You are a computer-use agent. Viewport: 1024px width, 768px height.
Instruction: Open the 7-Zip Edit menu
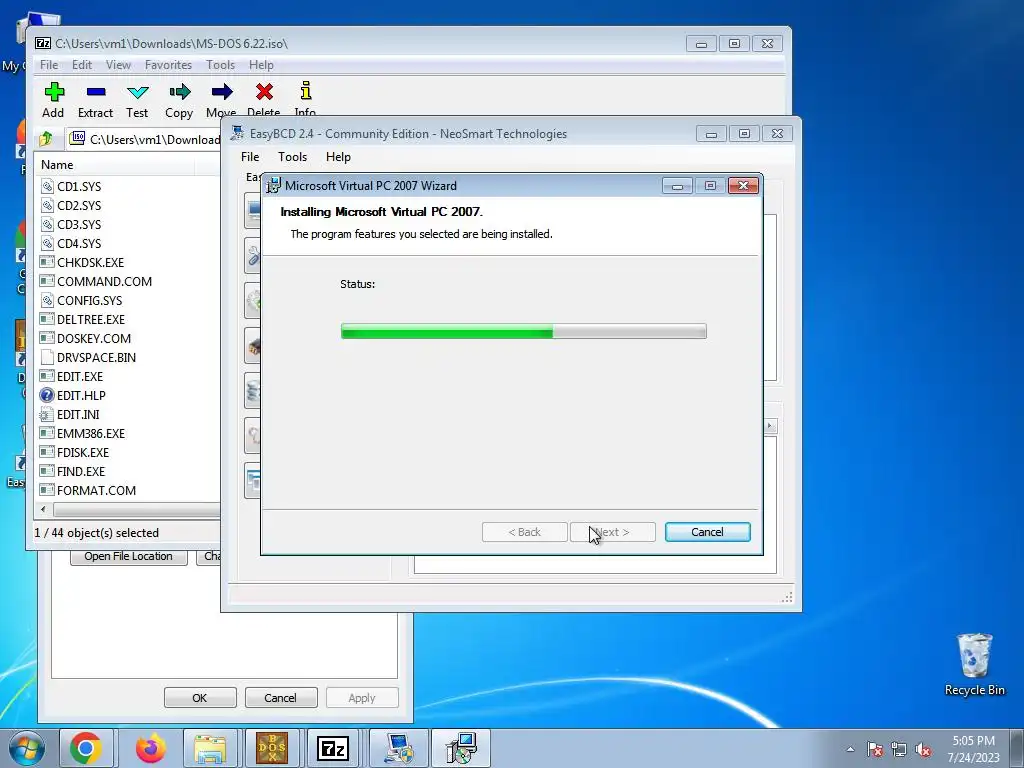[82, 65]
